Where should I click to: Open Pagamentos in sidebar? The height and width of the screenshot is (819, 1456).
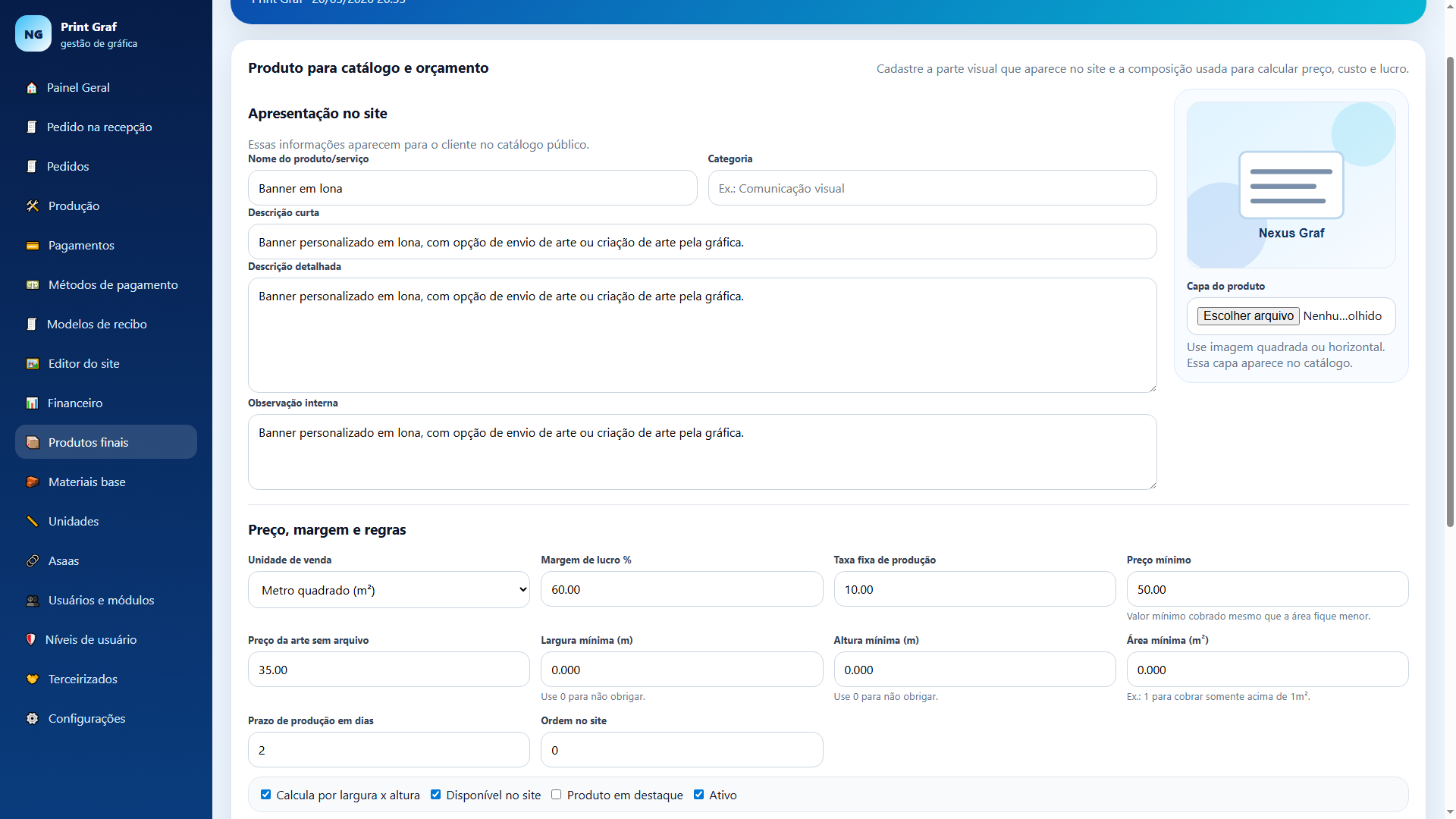click(x=106, y=246)
